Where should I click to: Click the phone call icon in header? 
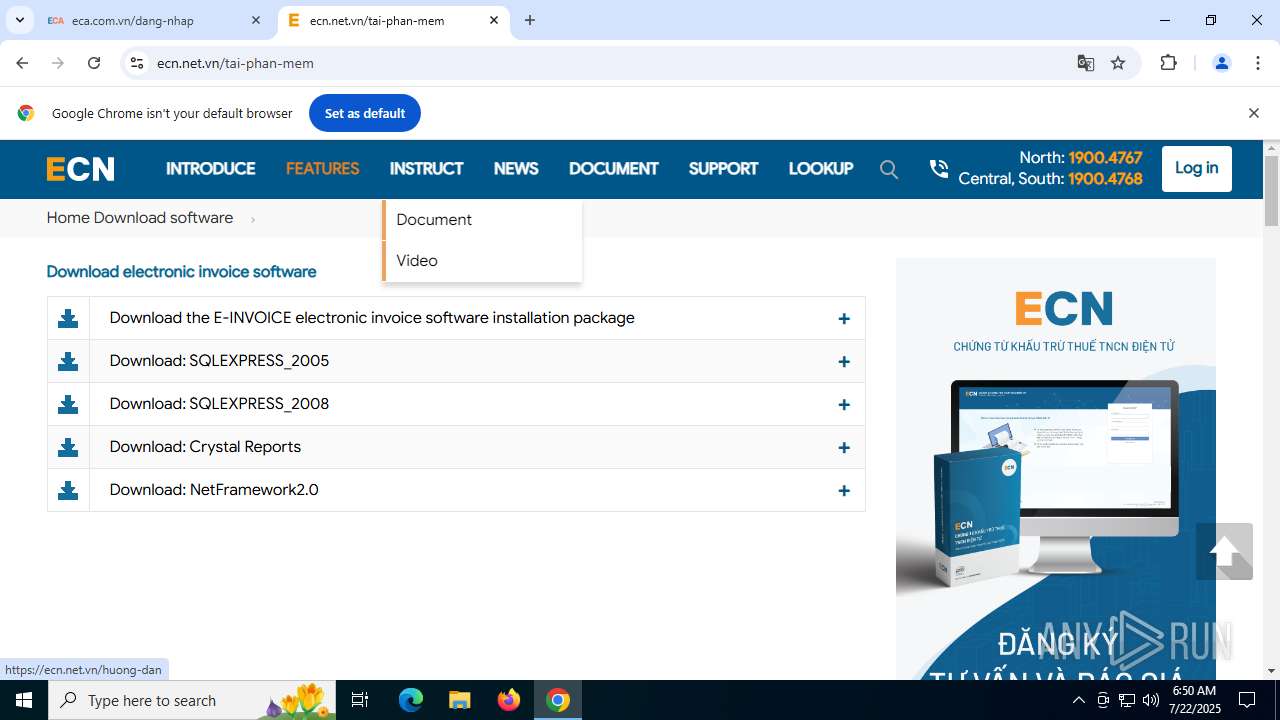pyautogui.click(x=938, y=169)
